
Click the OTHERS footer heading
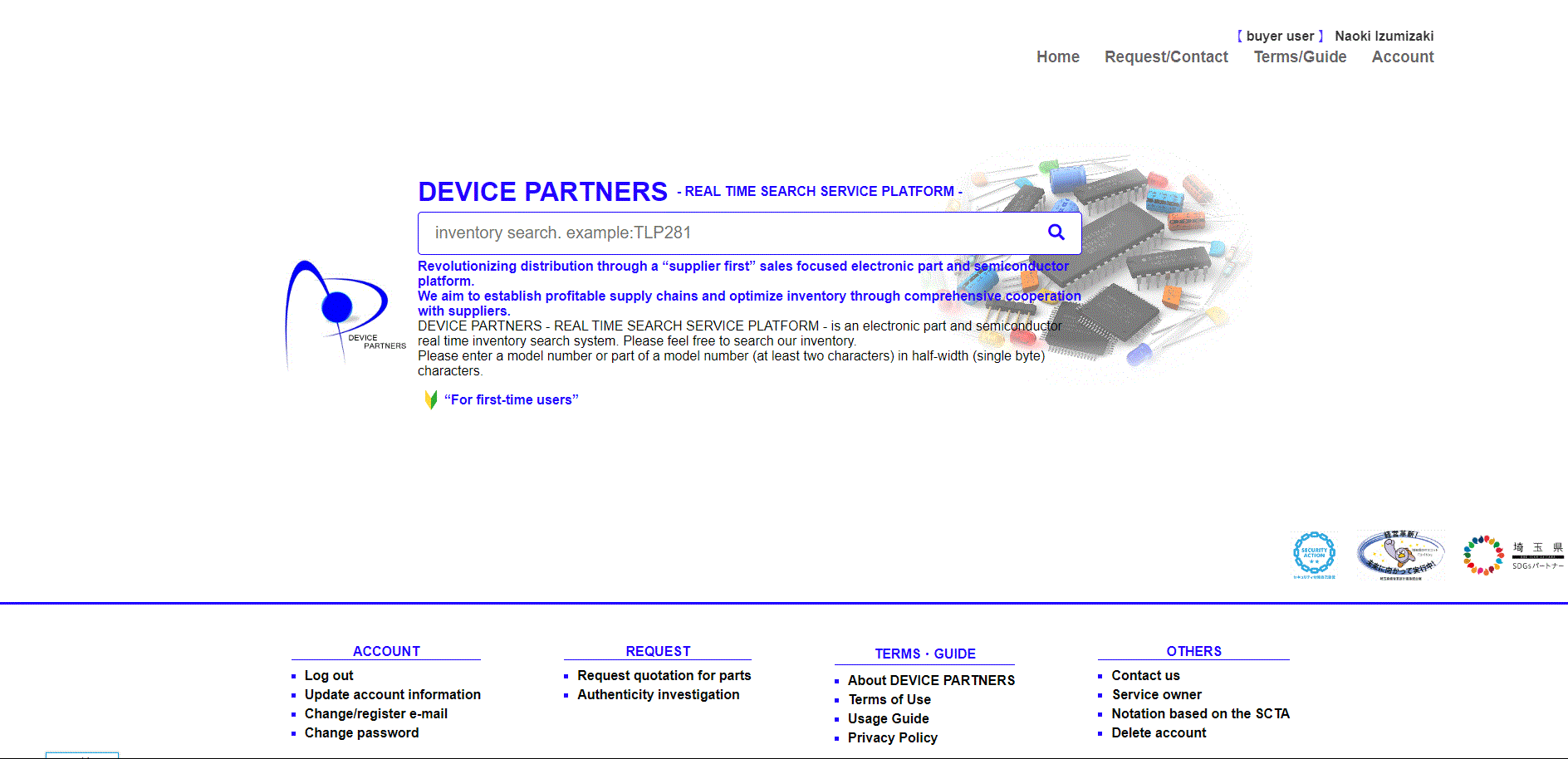(1193, 651)
